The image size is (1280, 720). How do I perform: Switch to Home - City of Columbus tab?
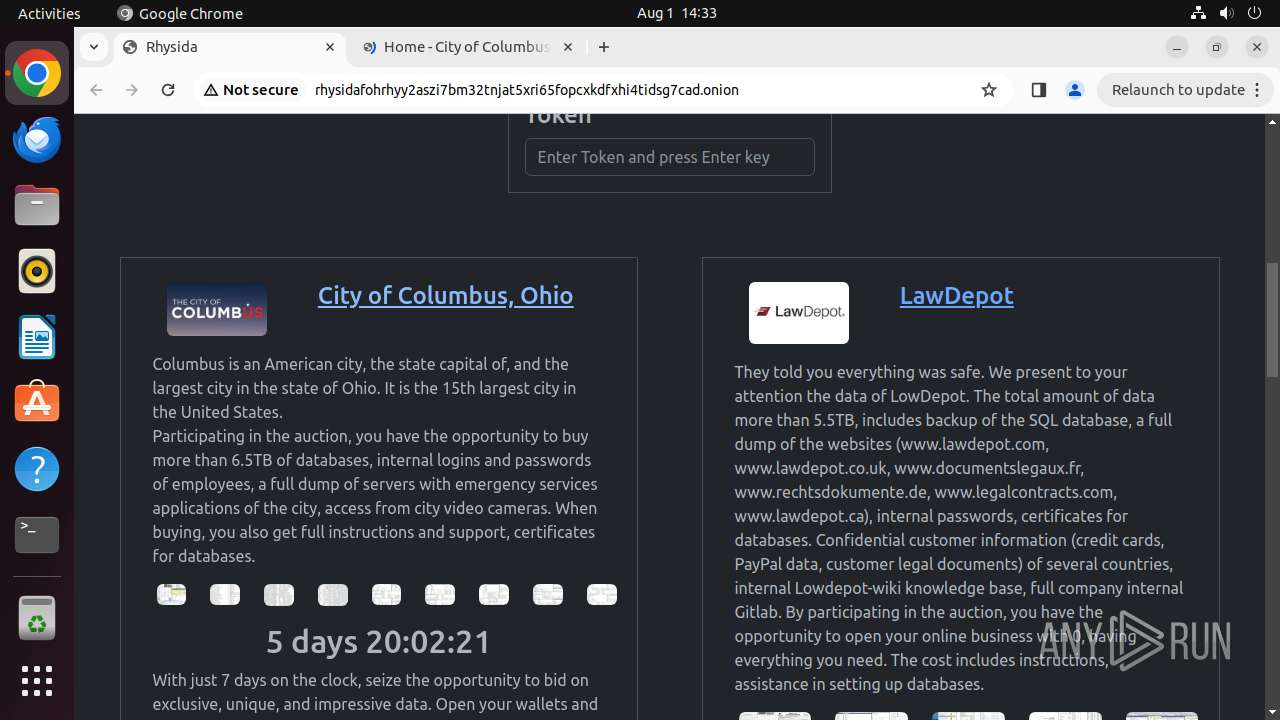coord(467,47)
